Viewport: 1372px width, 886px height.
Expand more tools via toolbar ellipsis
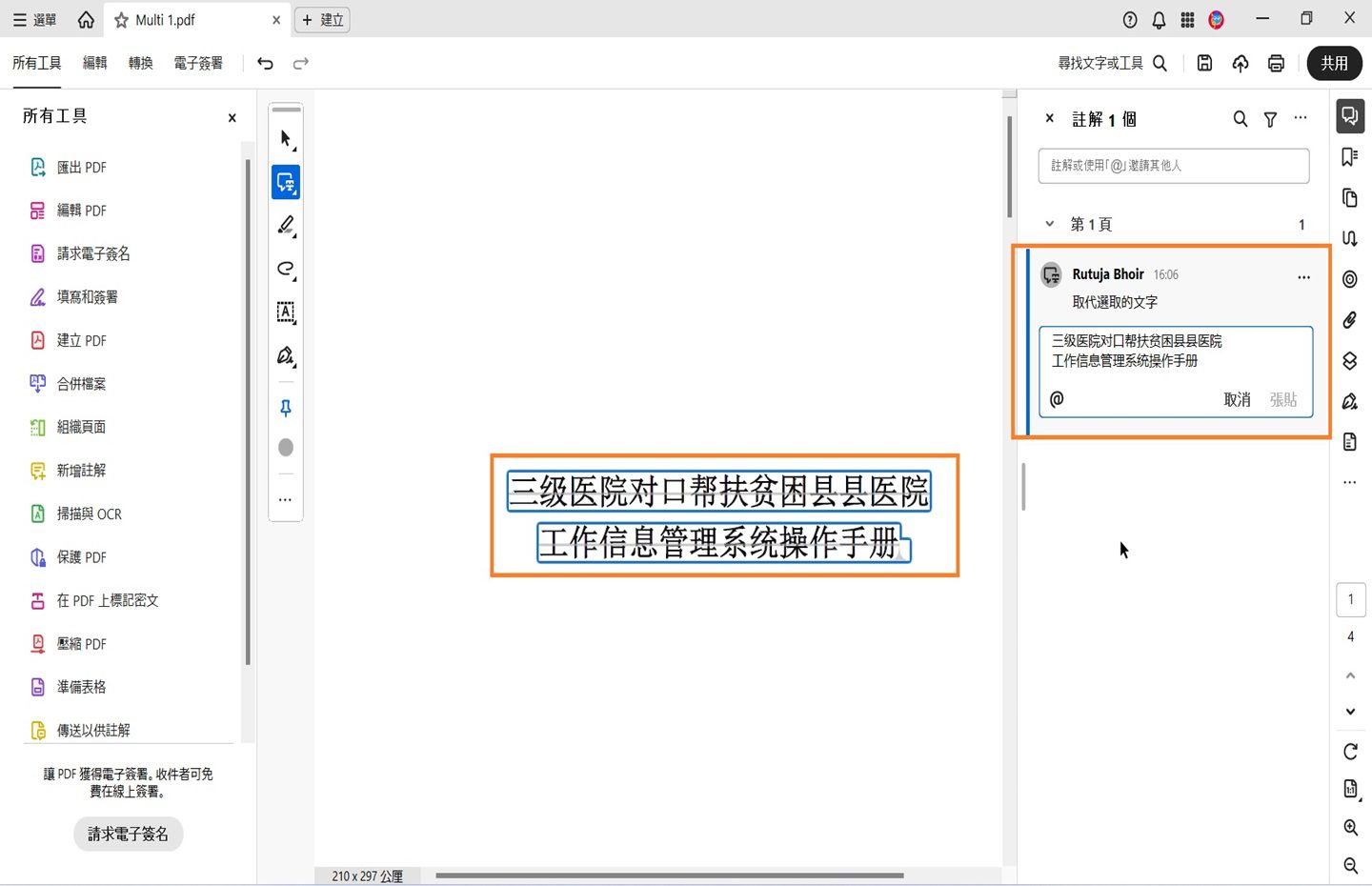[x=285, y=499]
